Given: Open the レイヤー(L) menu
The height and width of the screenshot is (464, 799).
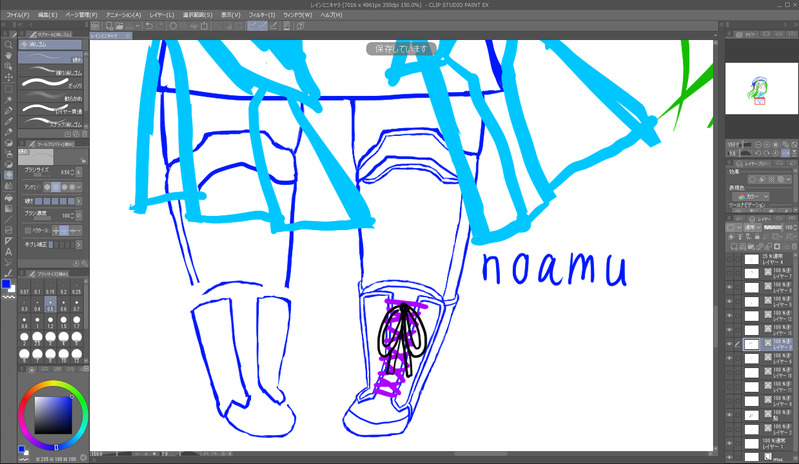Looking at the screenshot, I should [x=162, y=15].
